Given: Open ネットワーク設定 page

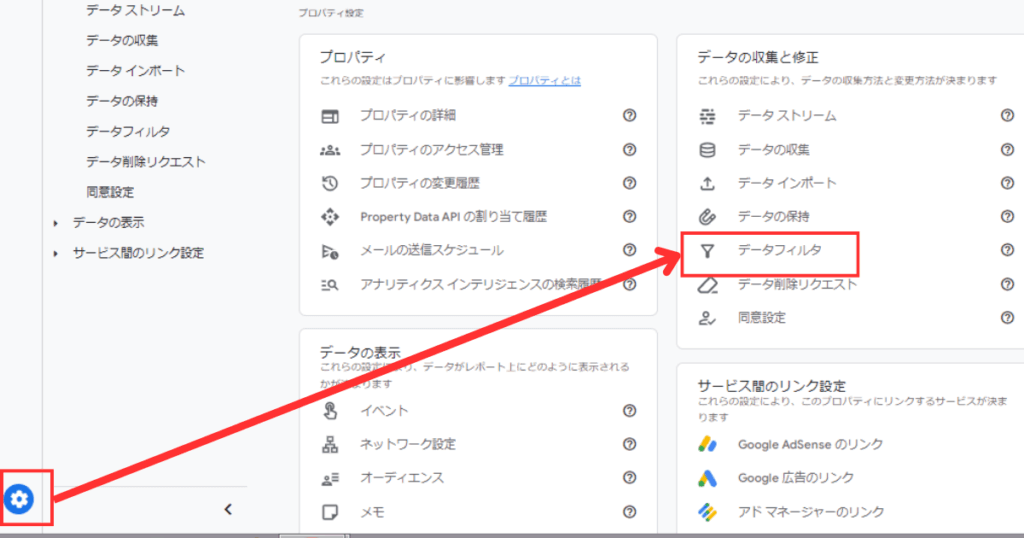Looking at the screenshot, I should click(x=408, y=444).
